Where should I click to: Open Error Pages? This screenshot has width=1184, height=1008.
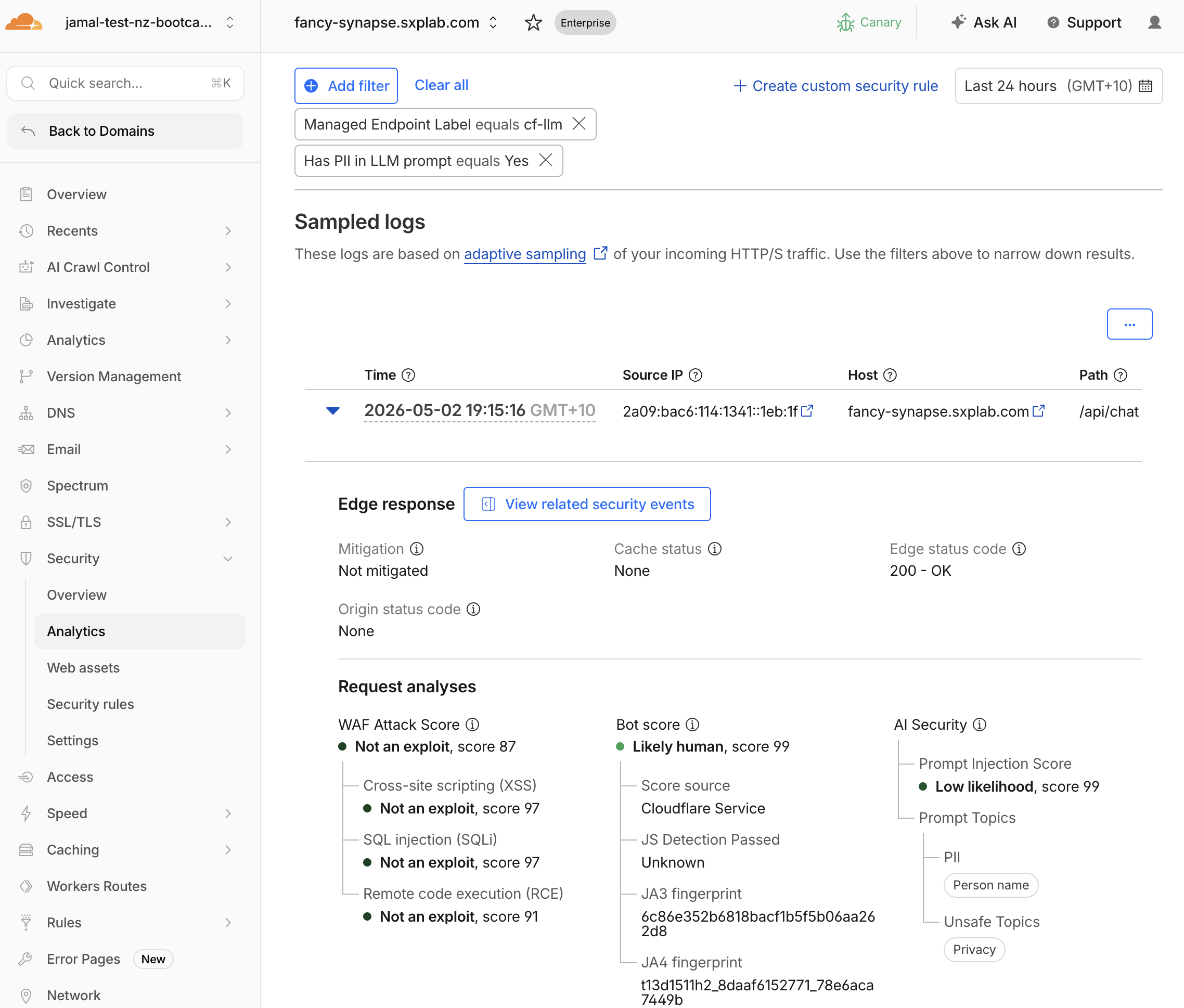coord(83,959)
